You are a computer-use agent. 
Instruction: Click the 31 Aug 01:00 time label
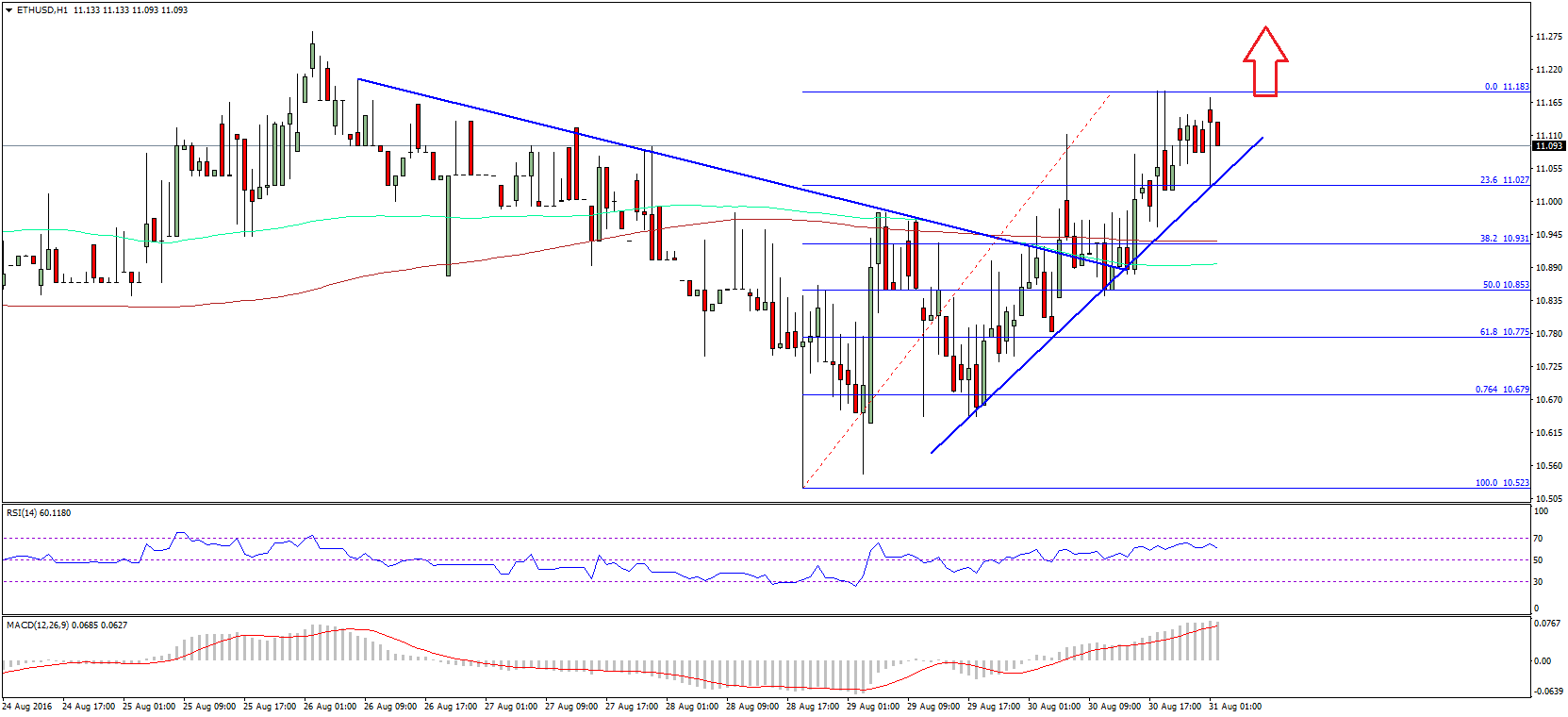click(1235, 707)
